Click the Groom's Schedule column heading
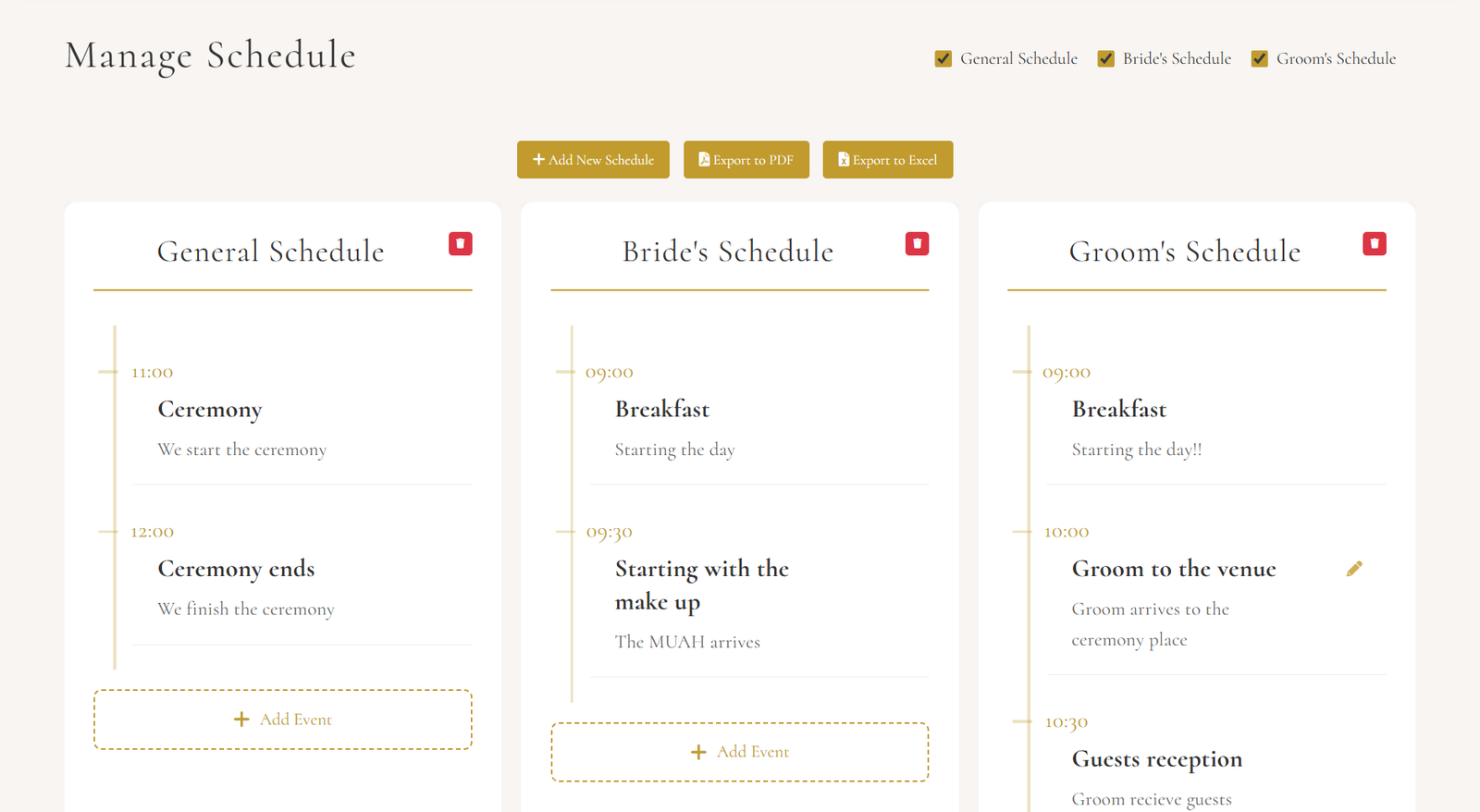1480x812 pixels. coord(1185,252)
